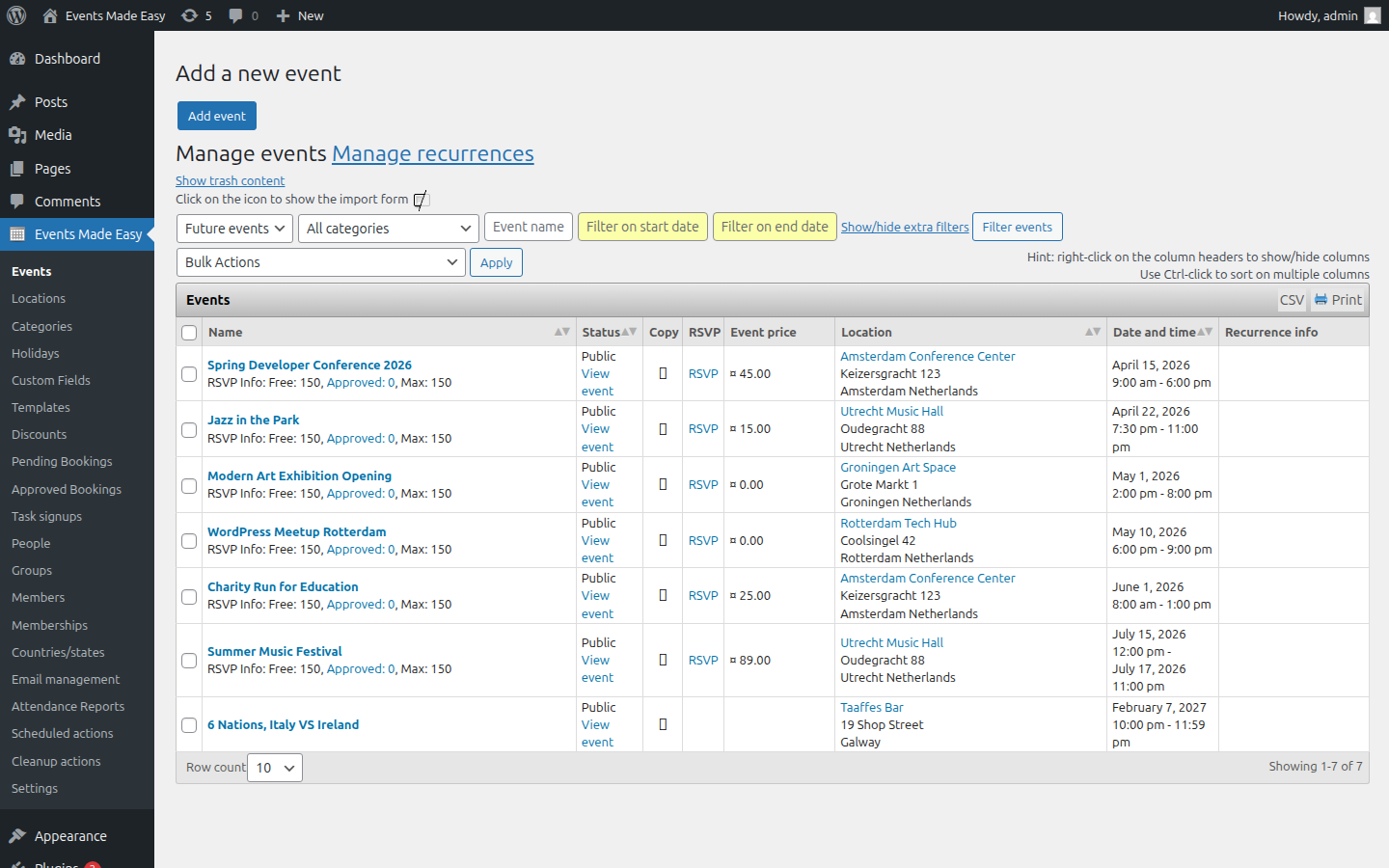The image size is (1389, 868).
Task: Open the Row count selector
Action: coord(274,767)
